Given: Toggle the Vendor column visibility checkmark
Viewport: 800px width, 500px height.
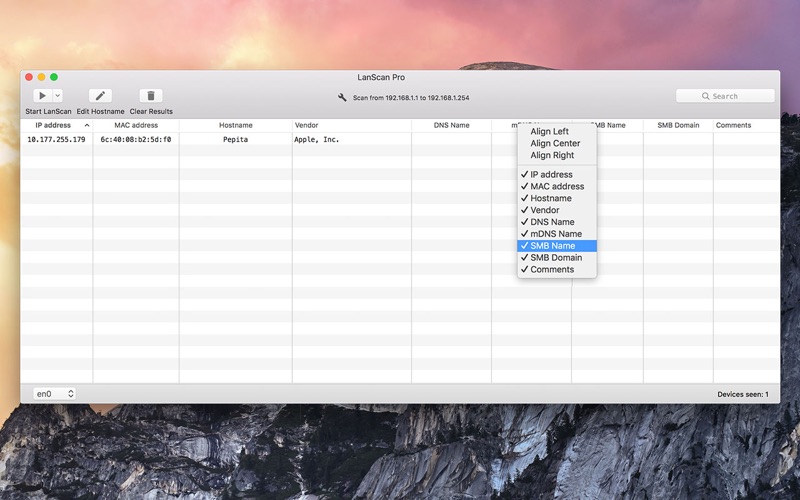Looking at the screenshot, I should tap(544, 210).
